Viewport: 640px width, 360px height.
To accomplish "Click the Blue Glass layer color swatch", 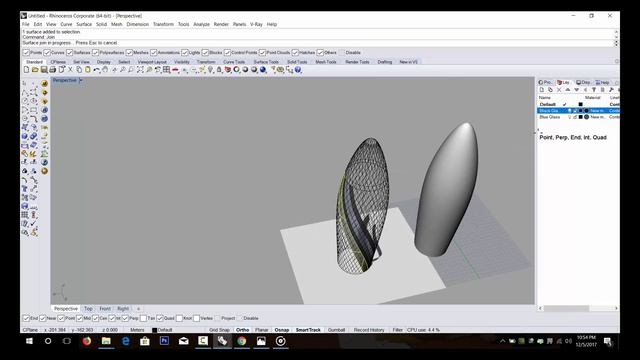I will coord(580,117).
